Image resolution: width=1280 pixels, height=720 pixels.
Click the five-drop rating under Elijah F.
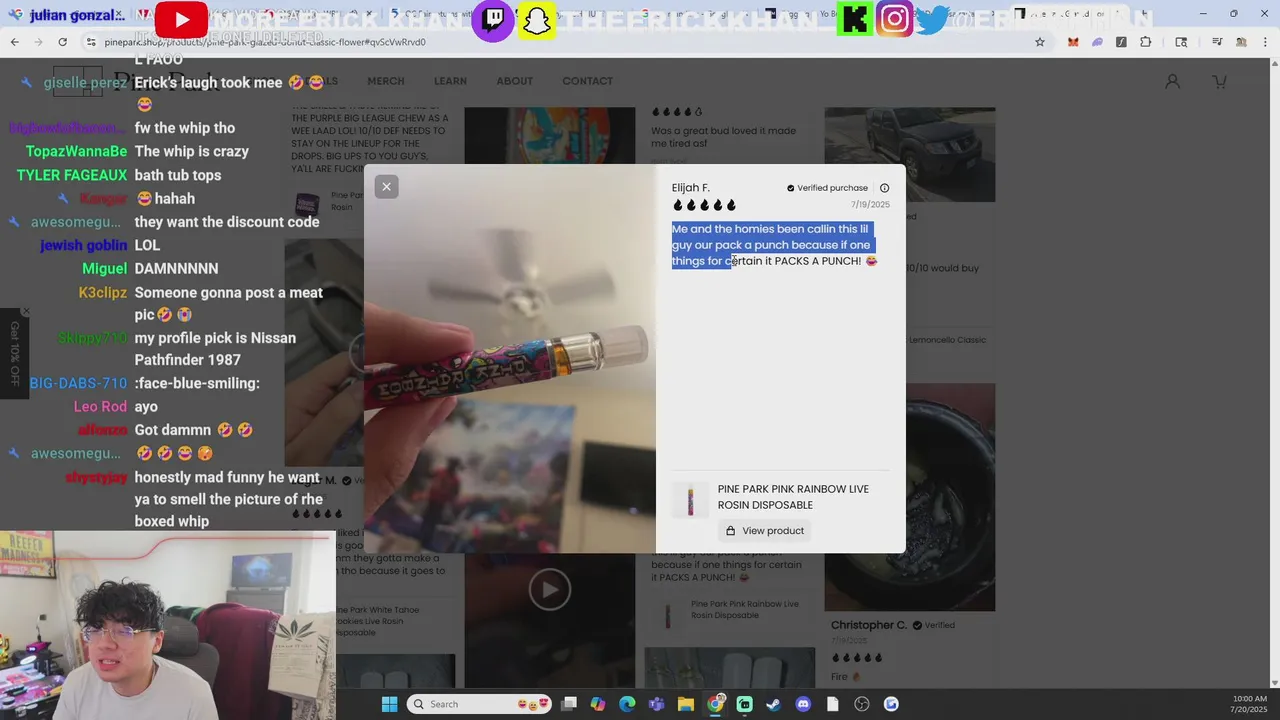pyautogui.click(x=704, y=205)
